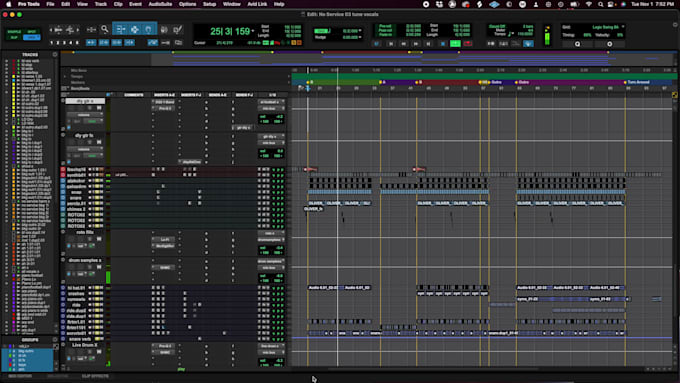Image resolution: width=680 pixels, height=383 pixels.
Task: Toggle Count Off setting
Action: 497,26
